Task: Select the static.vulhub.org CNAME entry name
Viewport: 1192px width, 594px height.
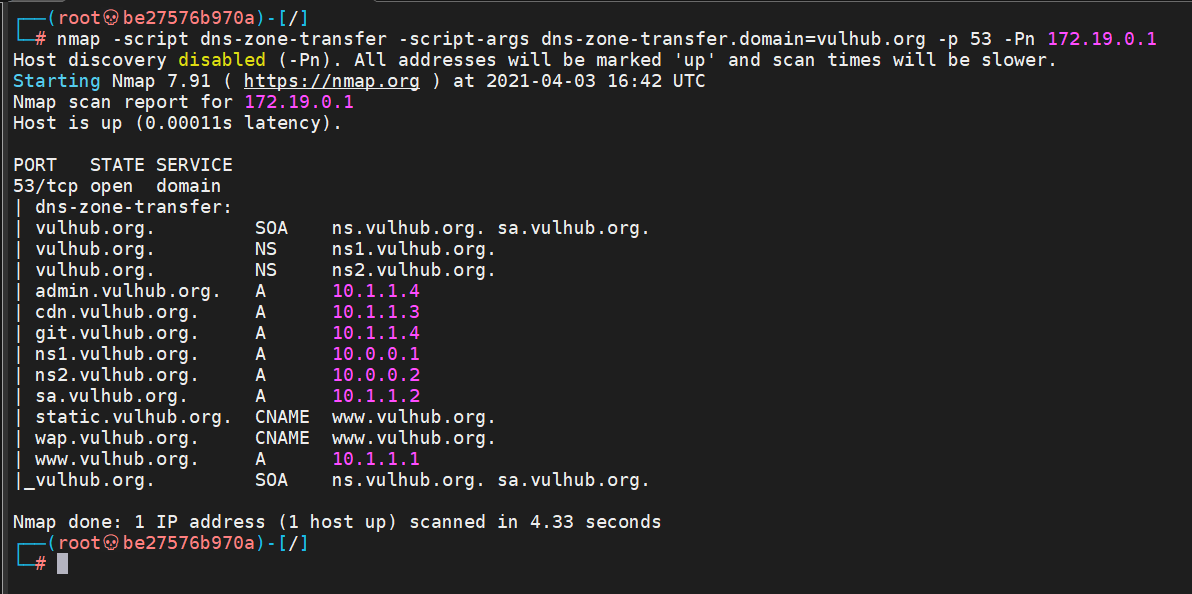Action: [133, 417]
